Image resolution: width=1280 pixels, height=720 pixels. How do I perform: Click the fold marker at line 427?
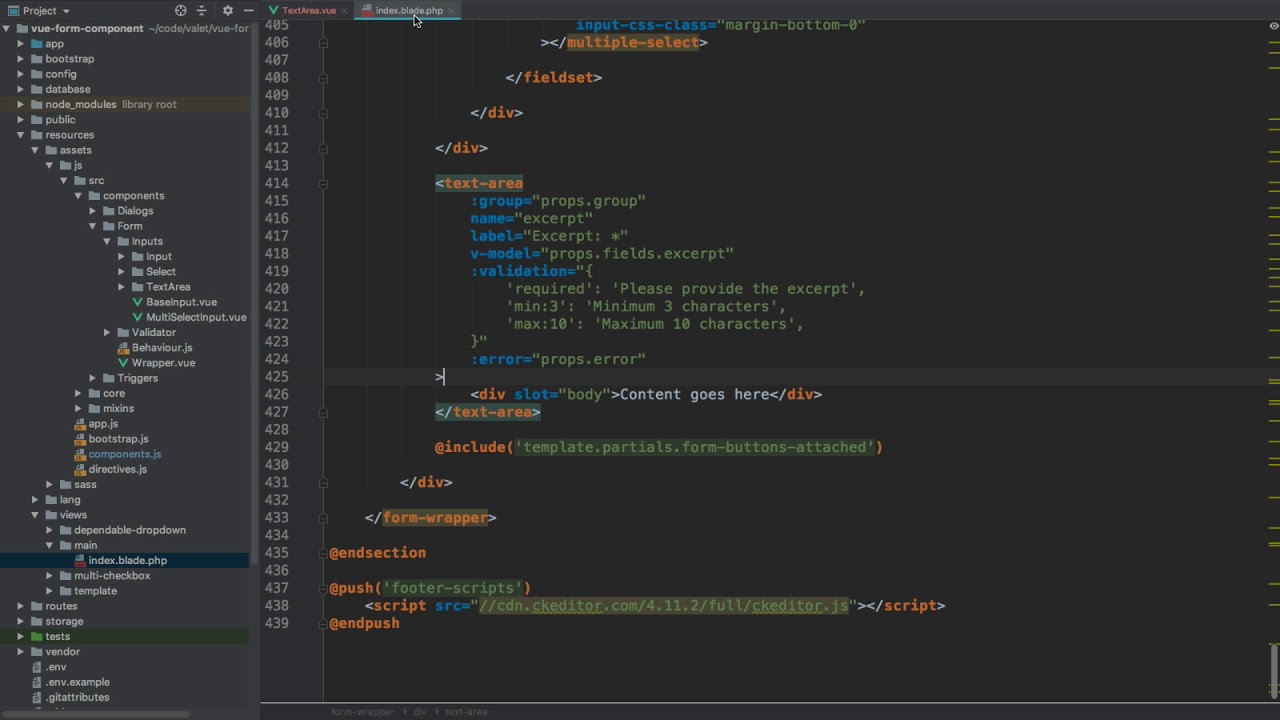[323, 412]
